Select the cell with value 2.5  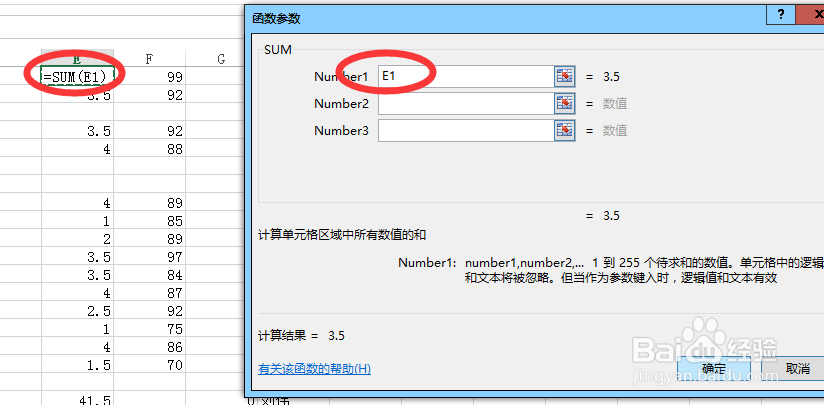coord(77,311)
